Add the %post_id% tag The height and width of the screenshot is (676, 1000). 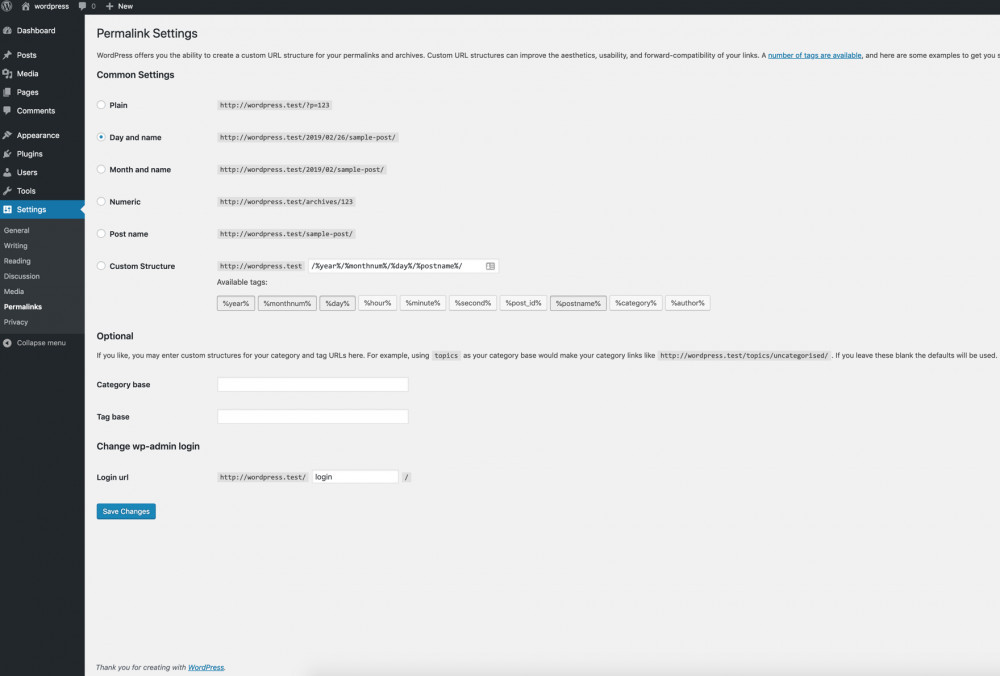pos(524,303)
